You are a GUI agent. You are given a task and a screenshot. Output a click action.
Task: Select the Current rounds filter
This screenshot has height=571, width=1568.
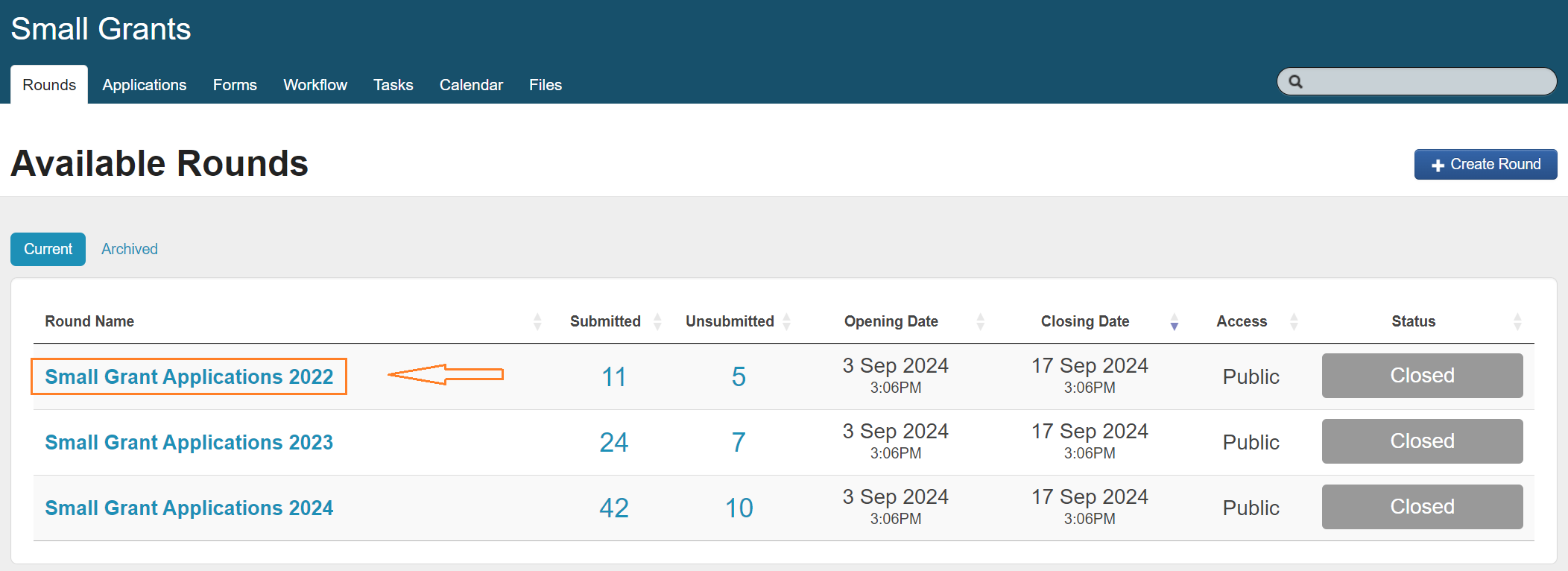[x=48, y=249]
